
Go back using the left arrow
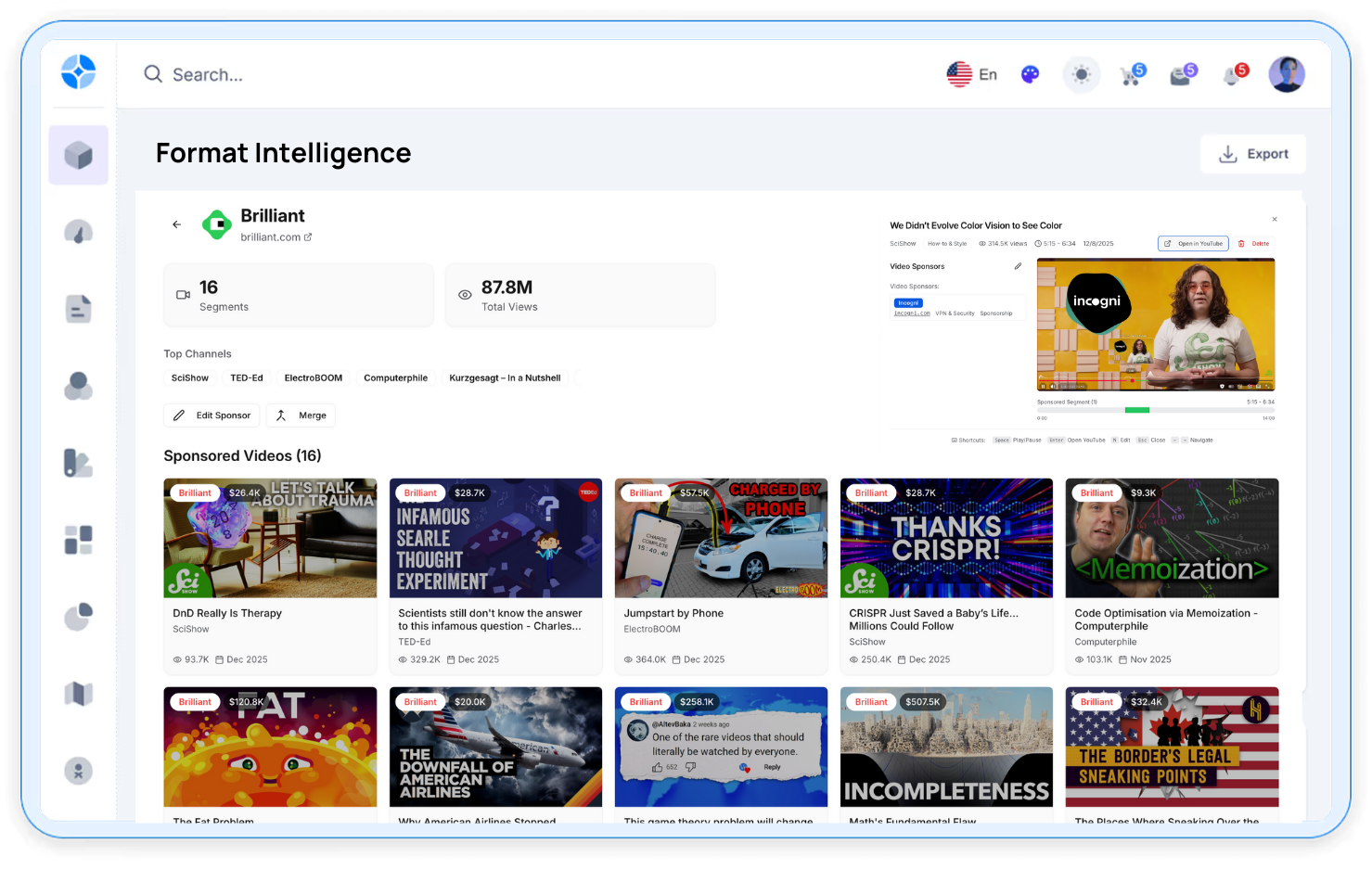(176, 224)
